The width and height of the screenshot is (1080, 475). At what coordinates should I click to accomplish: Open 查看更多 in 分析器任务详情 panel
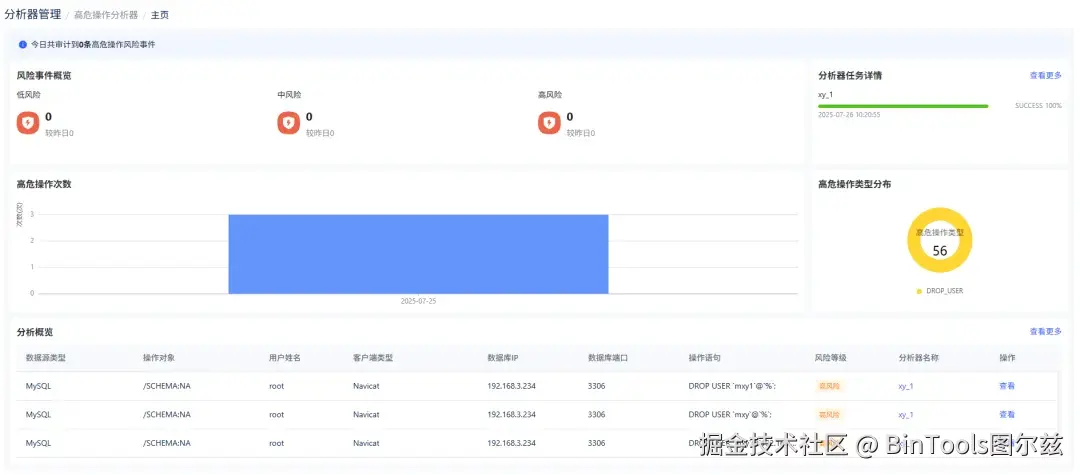1046,76
